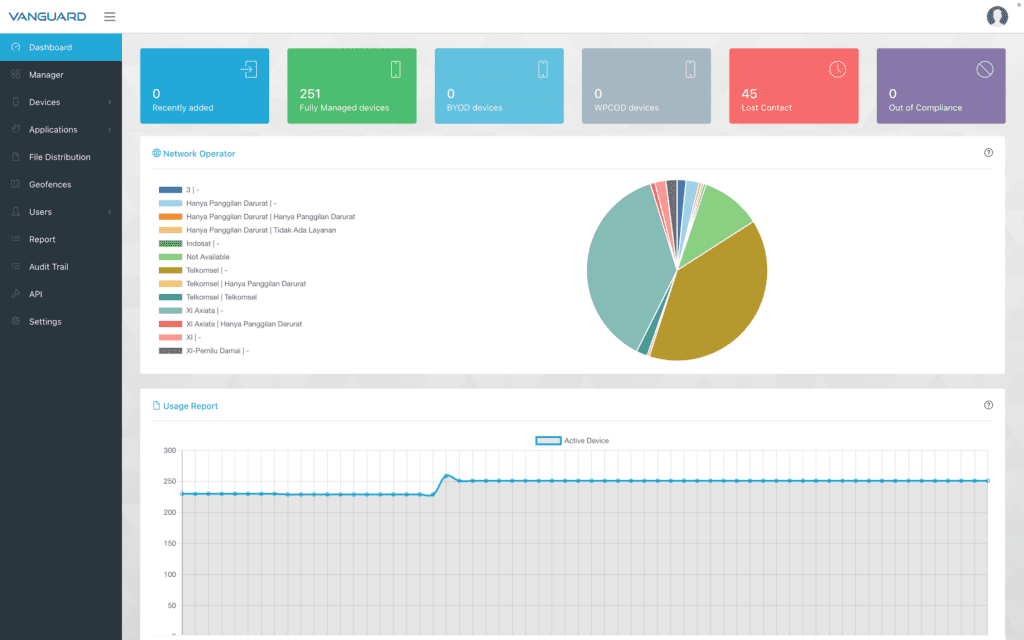1024x640 pixels.
Task: Open the File Distribution menu item
Action: tap(61, 157)
